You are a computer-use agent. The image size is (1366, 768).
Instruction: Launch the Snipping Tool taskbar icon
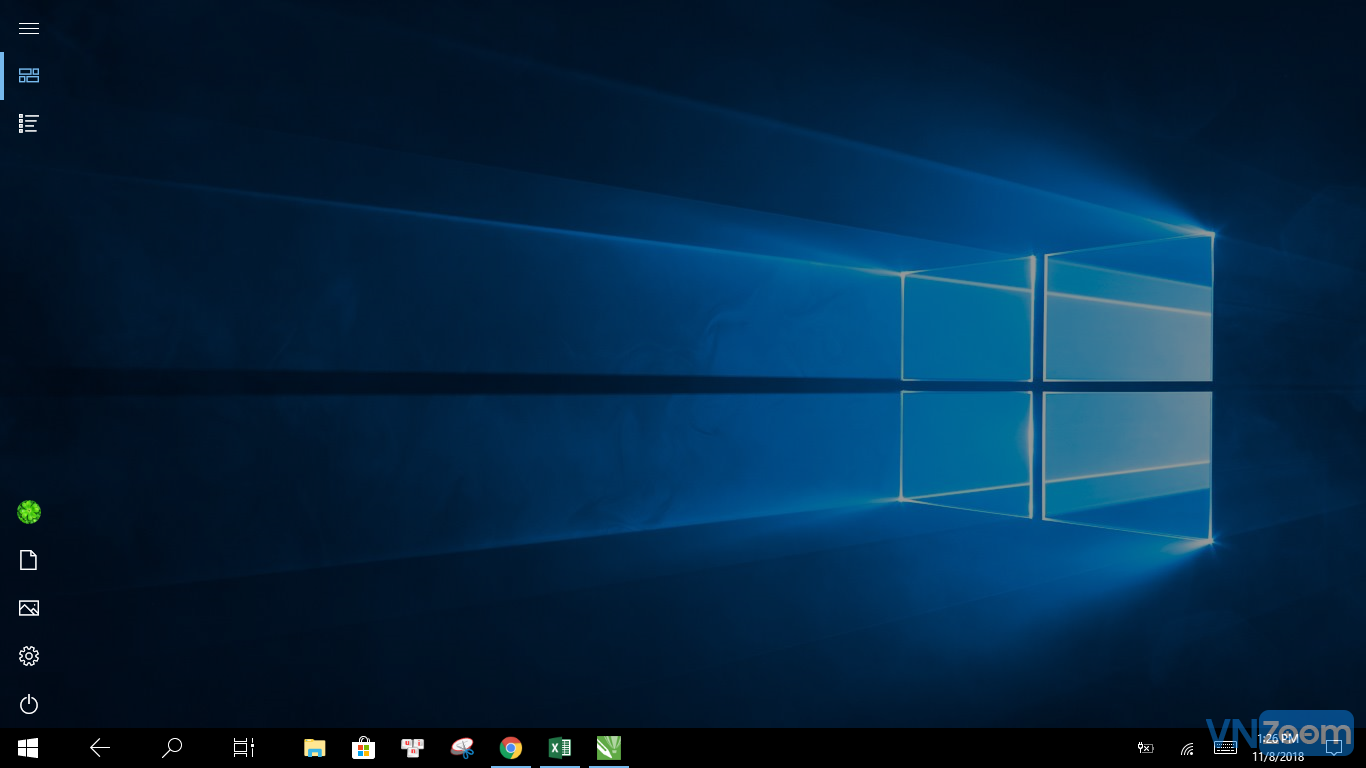[462, 747]
